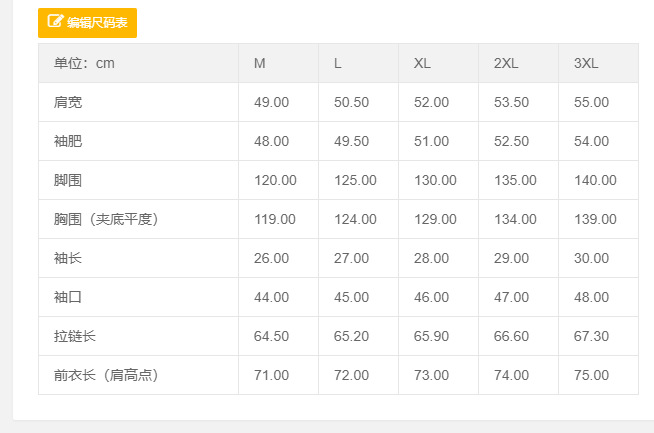Click the 49.00 shoulder width cell for M
Viewport: 654px width, 433px height.
(x=271, y=102)
